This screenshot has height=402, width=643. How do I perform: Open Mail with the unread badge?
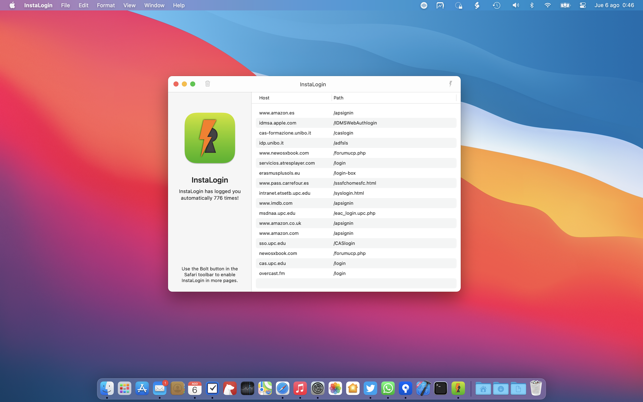tap(160, 388)
